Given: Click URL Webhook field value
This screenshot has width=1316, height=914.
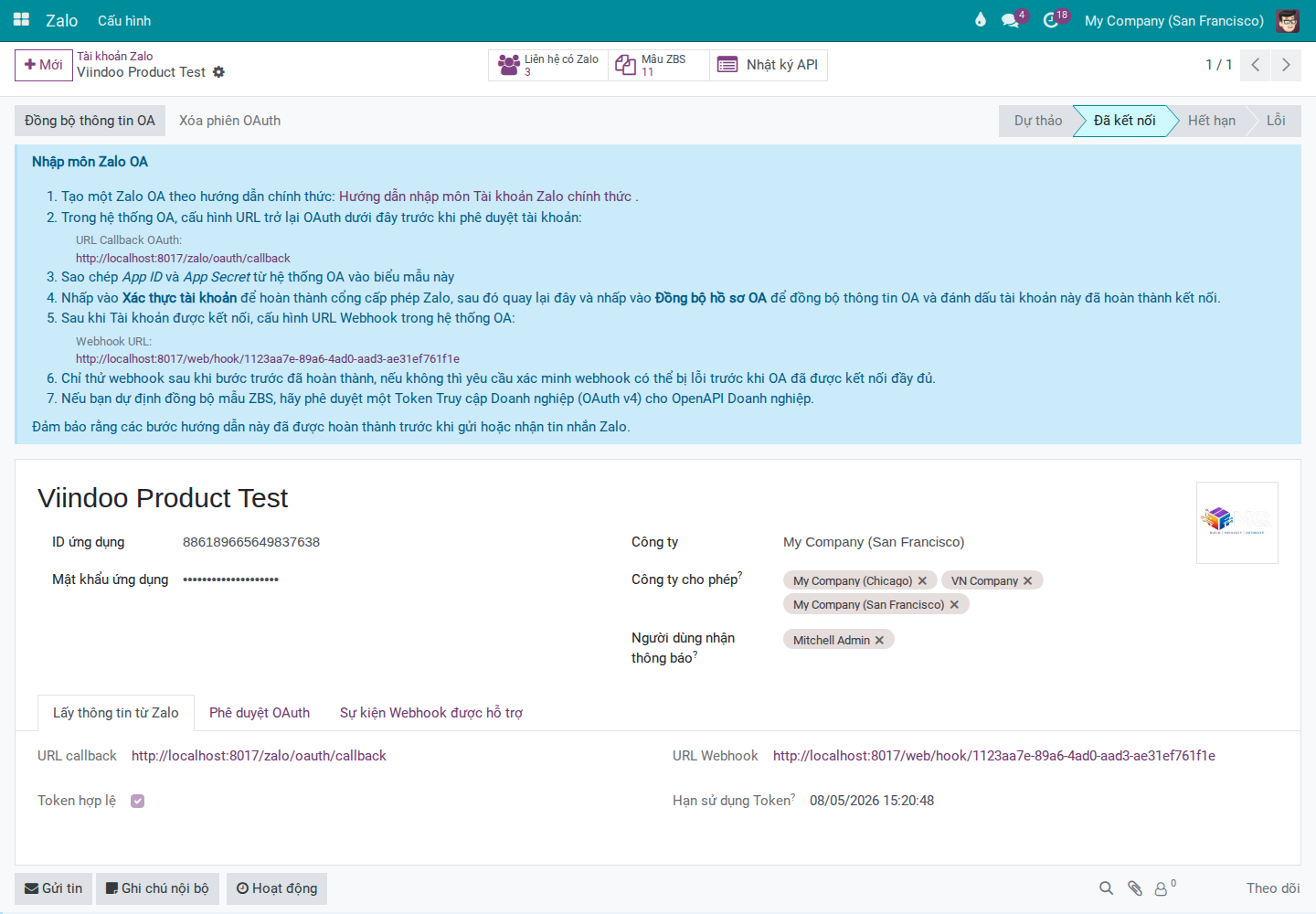Looking at the screenshot, I should point(994,756).
